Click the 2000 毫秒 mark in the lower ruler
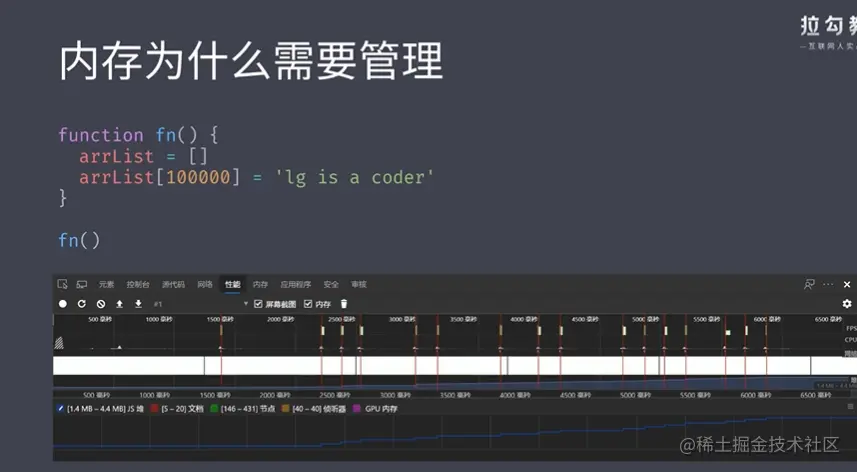 pos(276,395)
